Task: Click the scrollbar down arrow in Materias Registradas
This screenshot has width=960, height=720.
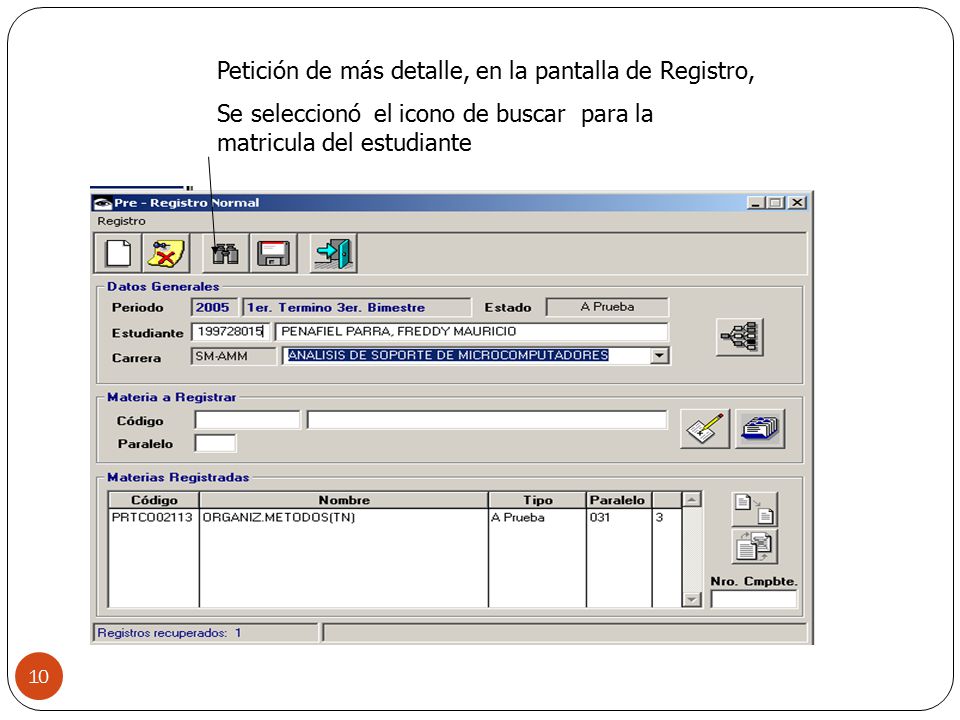Action: tap(691, 599)
